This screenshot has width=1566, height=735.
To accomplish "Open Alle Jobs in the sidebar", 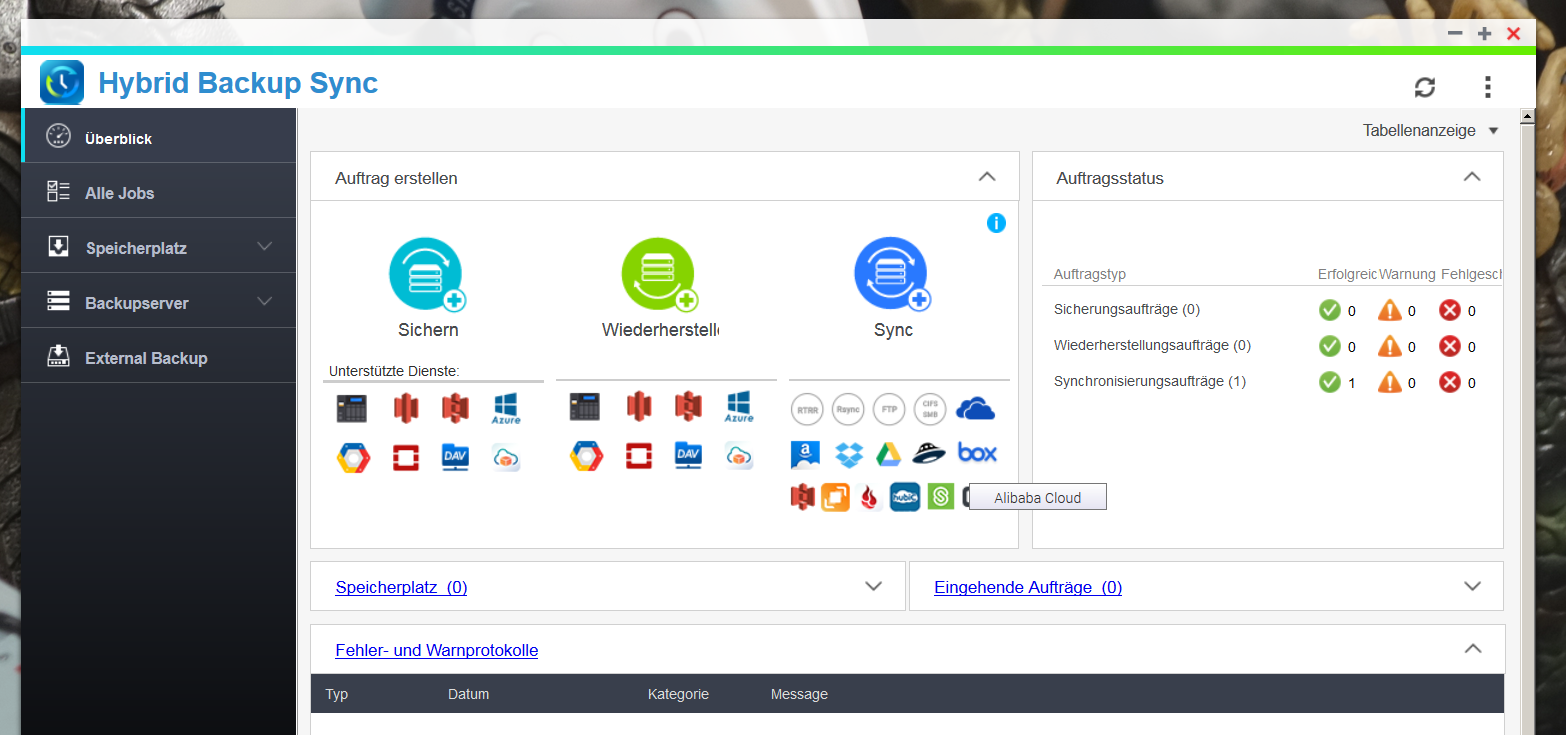I will (159, 190).
